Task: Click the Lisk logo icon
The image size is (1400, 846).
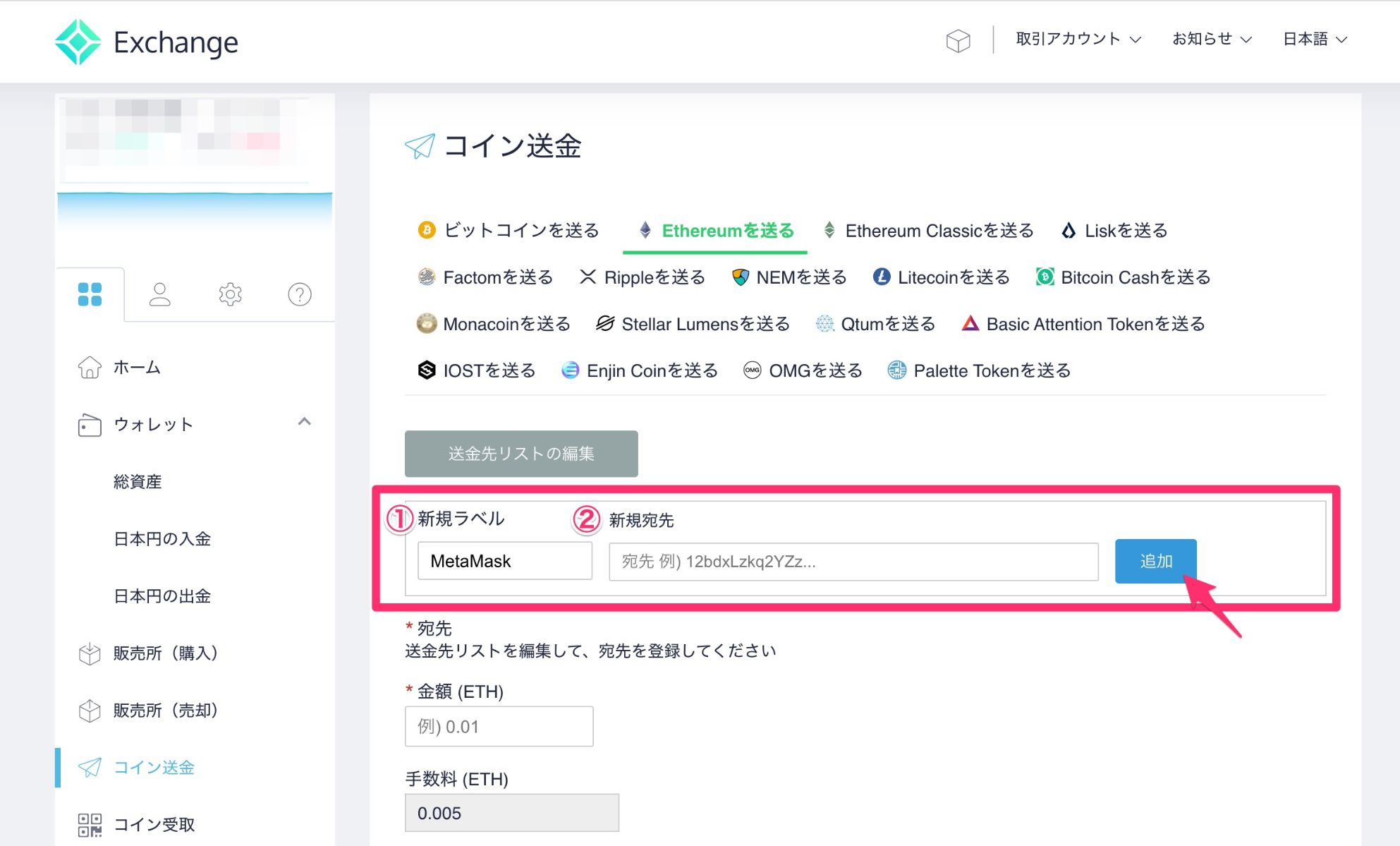Action: point(1069,231)
